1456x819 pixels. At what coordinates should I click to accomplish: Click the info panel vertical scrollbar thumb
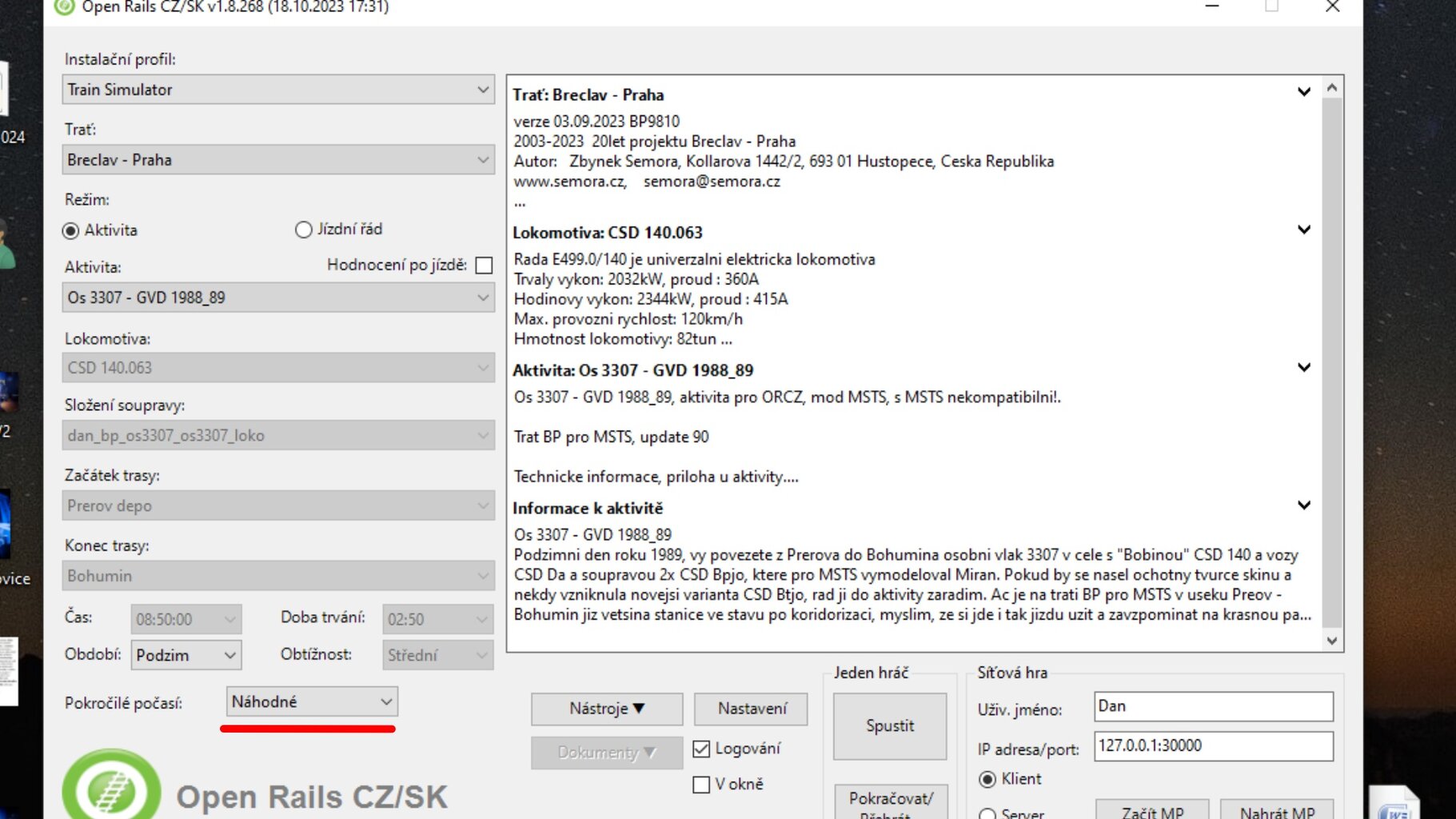click(x=1332, y=362)
